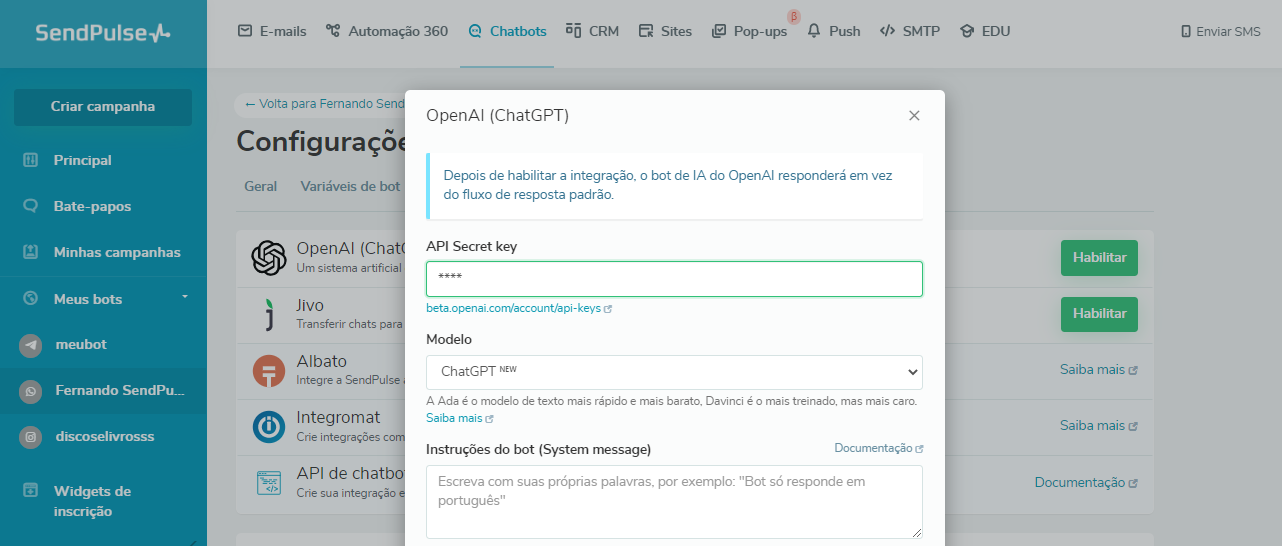Focus the API Secret key field
1282x546 pixels.
pos(674,279)
